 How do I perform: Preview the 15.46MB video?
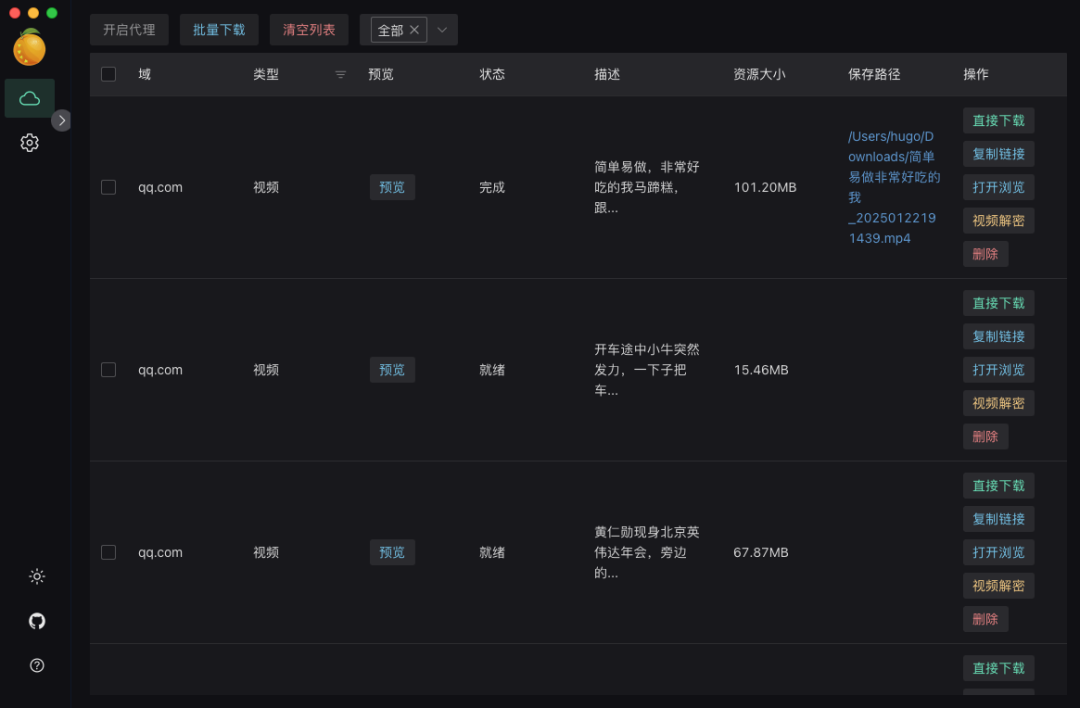point(392,370)
